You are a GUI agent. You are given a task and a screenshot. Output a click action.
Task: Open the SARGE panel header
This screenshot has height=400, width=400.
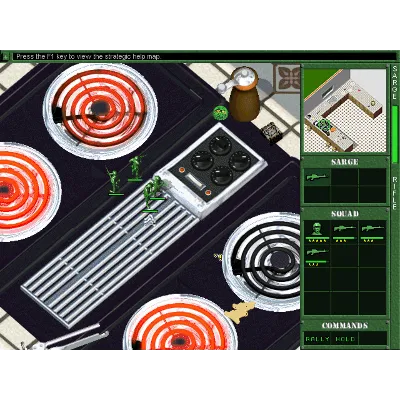click(x=345, y=162)
